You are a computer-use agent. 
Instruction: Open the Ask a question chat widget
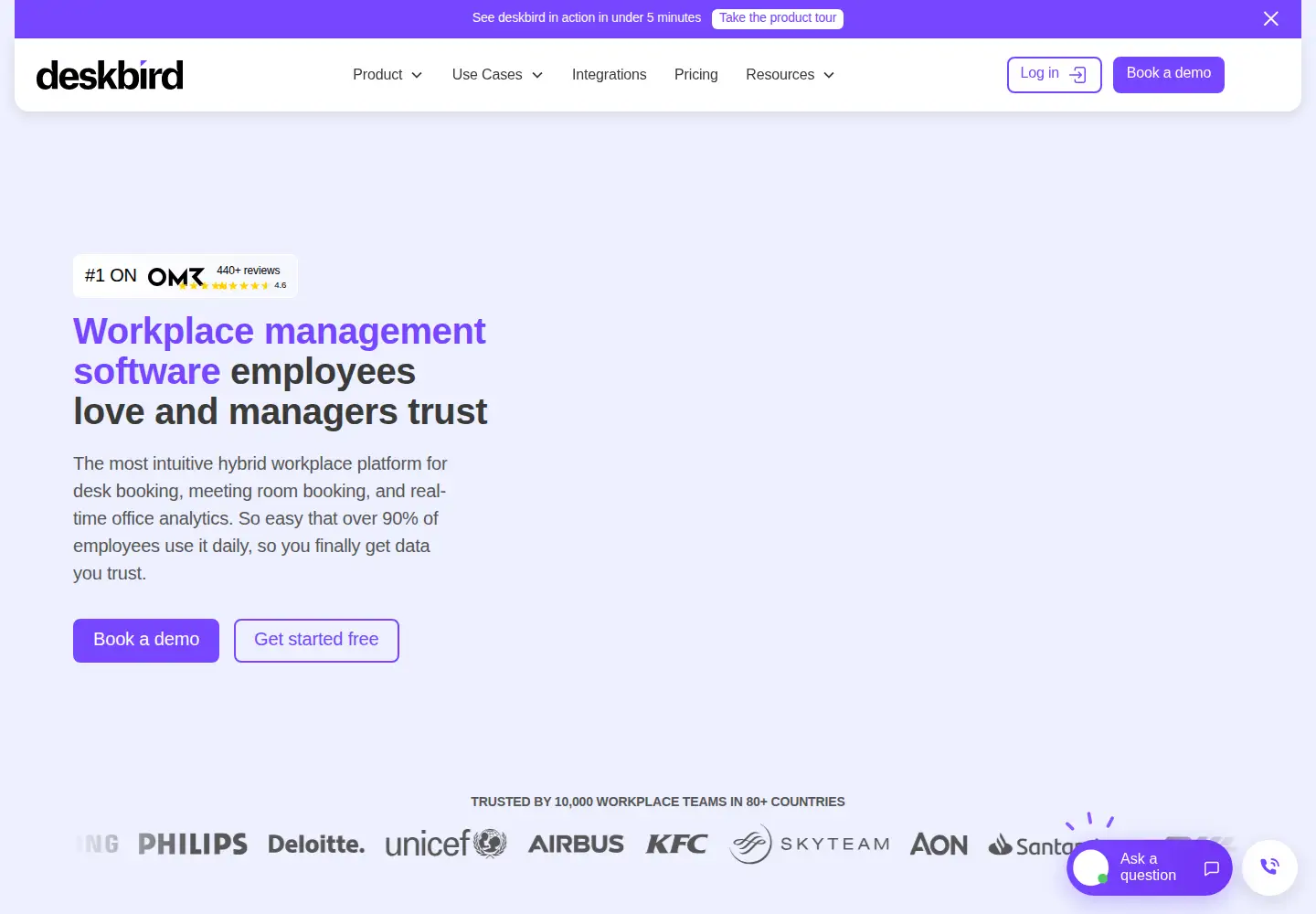pos(1149,867)
